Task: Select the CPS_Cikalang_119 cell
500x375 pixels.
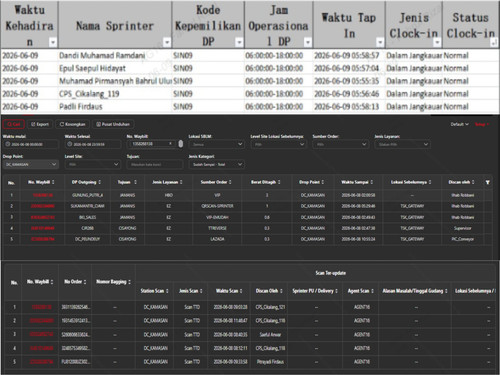Action: (x=115, y=94)
